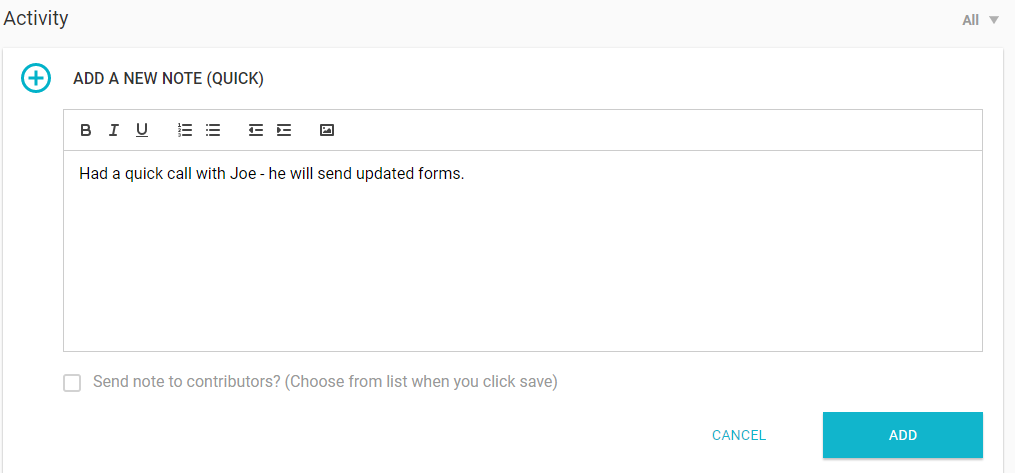Decrease indent of the note text
The height and width of the screenshot is (473, 1015).
tap(256, 130)
